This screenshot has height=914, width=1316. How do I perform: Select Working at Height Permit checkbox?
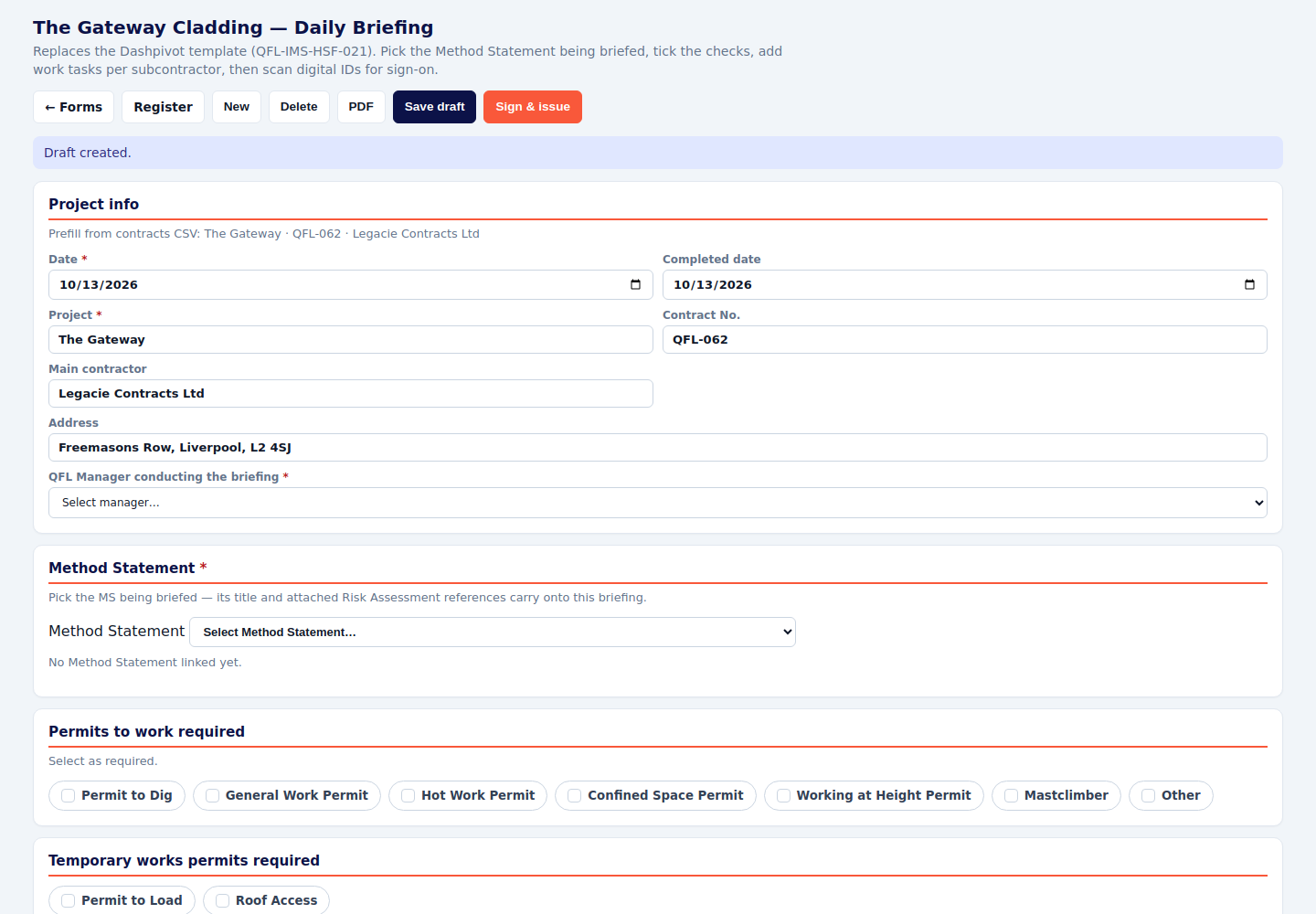click(784, 795)
